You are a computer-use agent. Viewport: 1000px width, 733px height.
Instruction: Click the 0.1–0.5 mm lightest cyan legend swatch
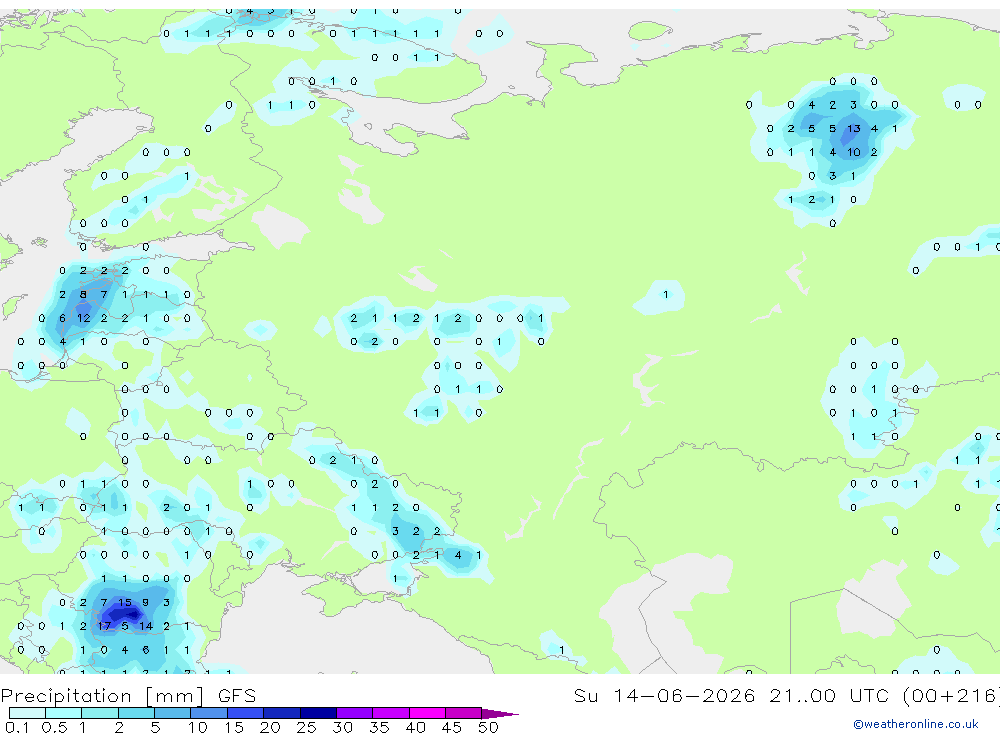point(27,713)
